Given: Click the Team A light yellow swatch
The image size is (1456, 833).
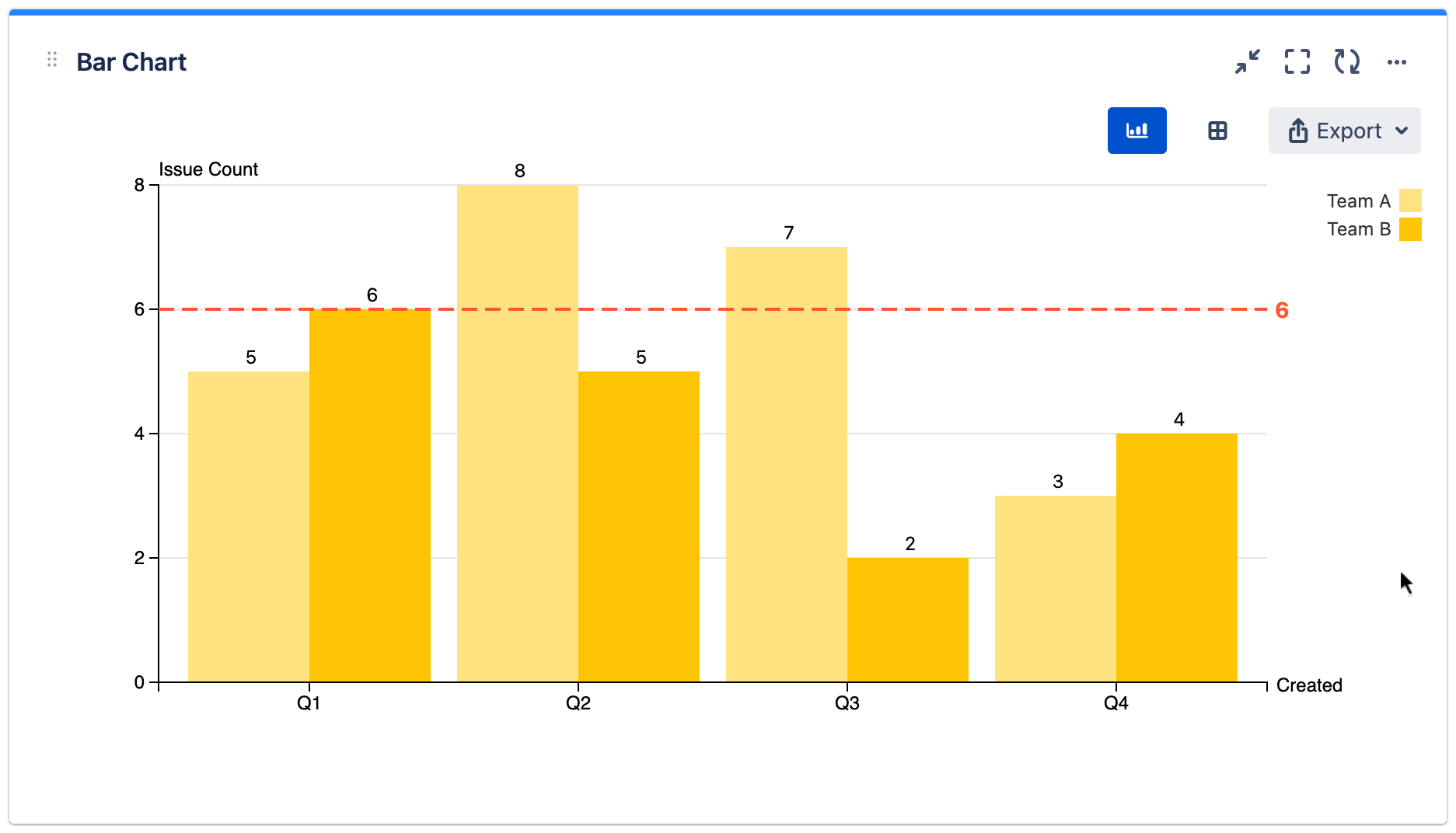Looking at the screenshot, I should pos(1410,201).
